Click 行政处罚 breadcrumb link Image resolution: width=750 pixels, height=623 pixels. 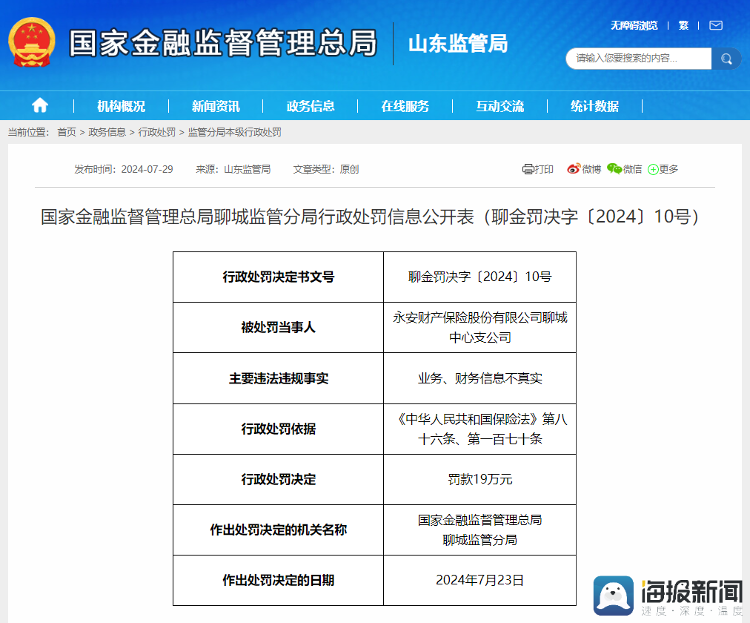pyautogui.click(x=156, y=132)
